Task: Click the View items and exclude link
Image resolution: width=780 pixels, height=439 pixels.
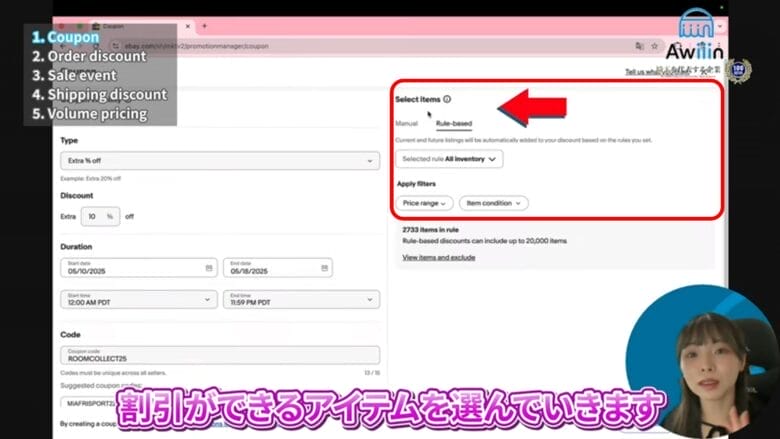Action: pyautogui.click(x=438, y=257)
